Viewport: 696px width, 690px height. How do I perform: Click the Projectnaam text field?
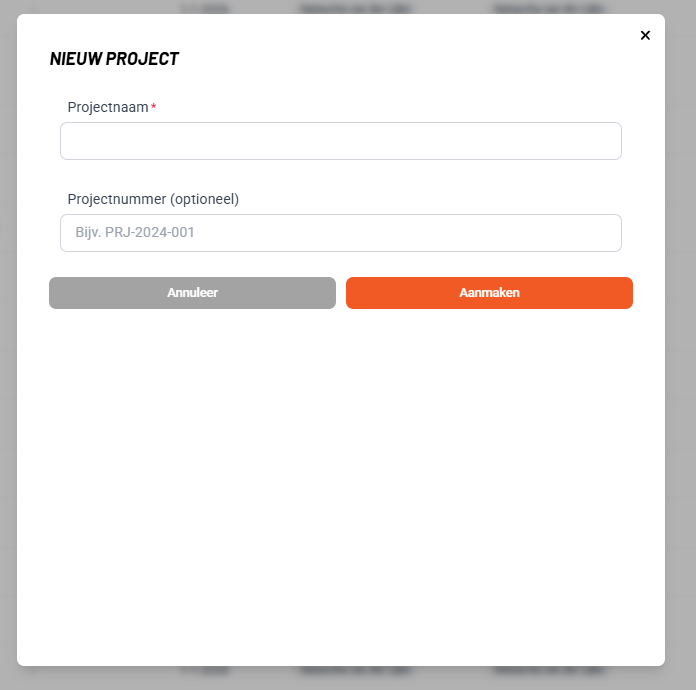click(x=340, y=141)
